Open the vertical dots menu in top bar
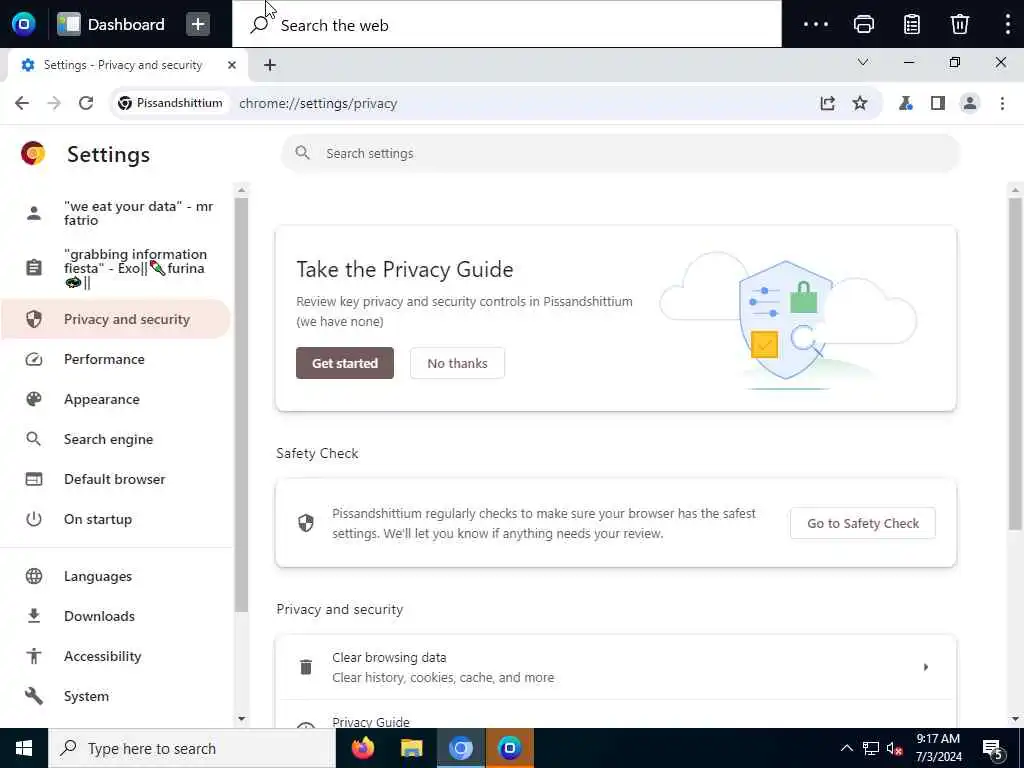Image resolution: width=1024 pixels, height=768 pixels. point(1008,24)
